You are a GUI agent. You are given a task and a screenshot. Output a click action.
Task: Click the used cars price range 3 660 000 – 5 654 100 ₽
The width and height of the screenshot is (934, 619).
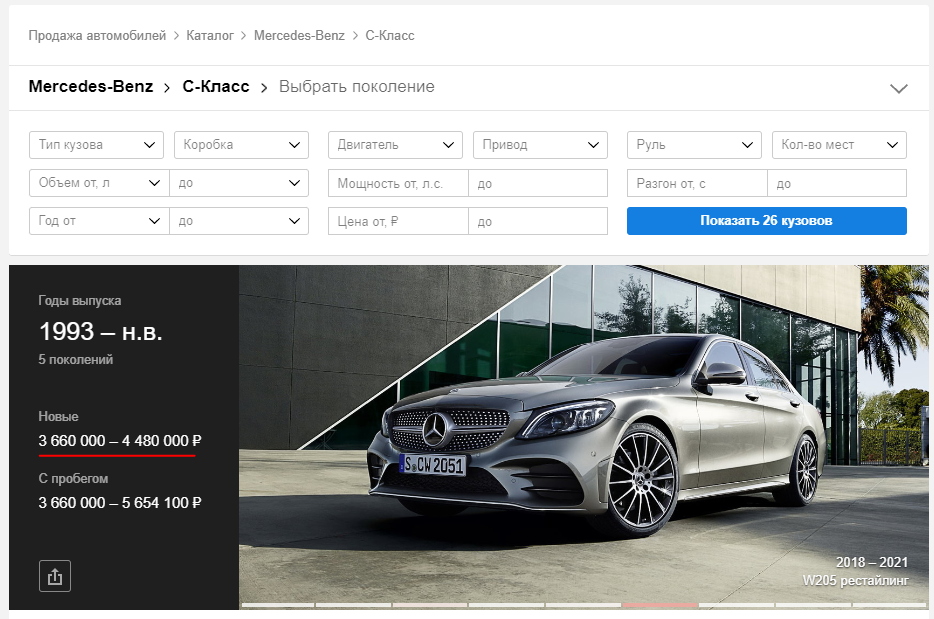tap(120, 503)
